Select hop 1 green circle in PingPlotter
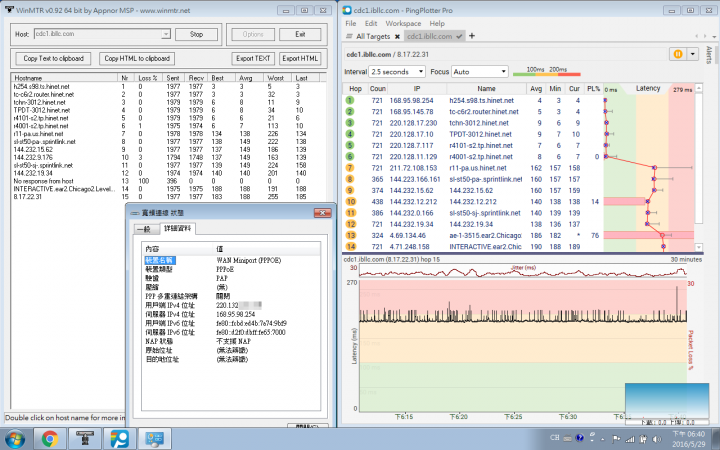Image resolution: width=720 pixels, height=450 pixels. (350, 100)
